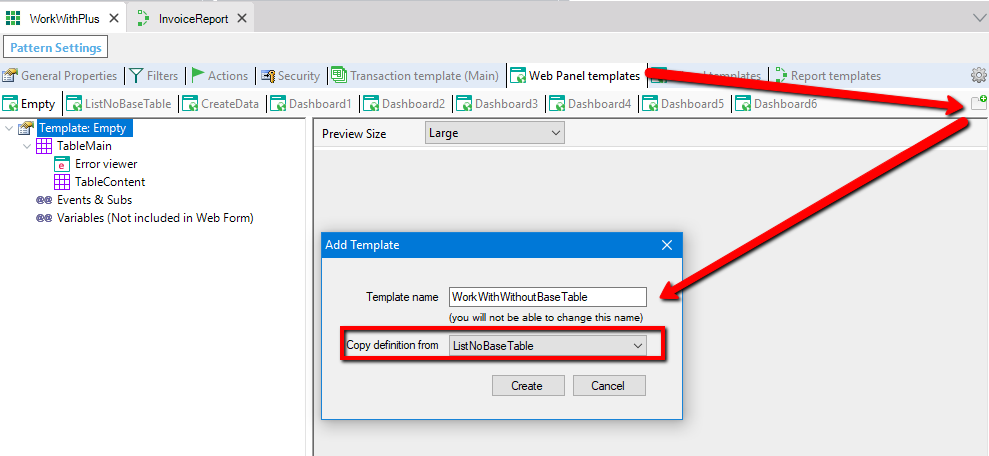Viewport: 989px width, 456px height.
Task: Switch to the Filters tab
Action: [153, 76]
